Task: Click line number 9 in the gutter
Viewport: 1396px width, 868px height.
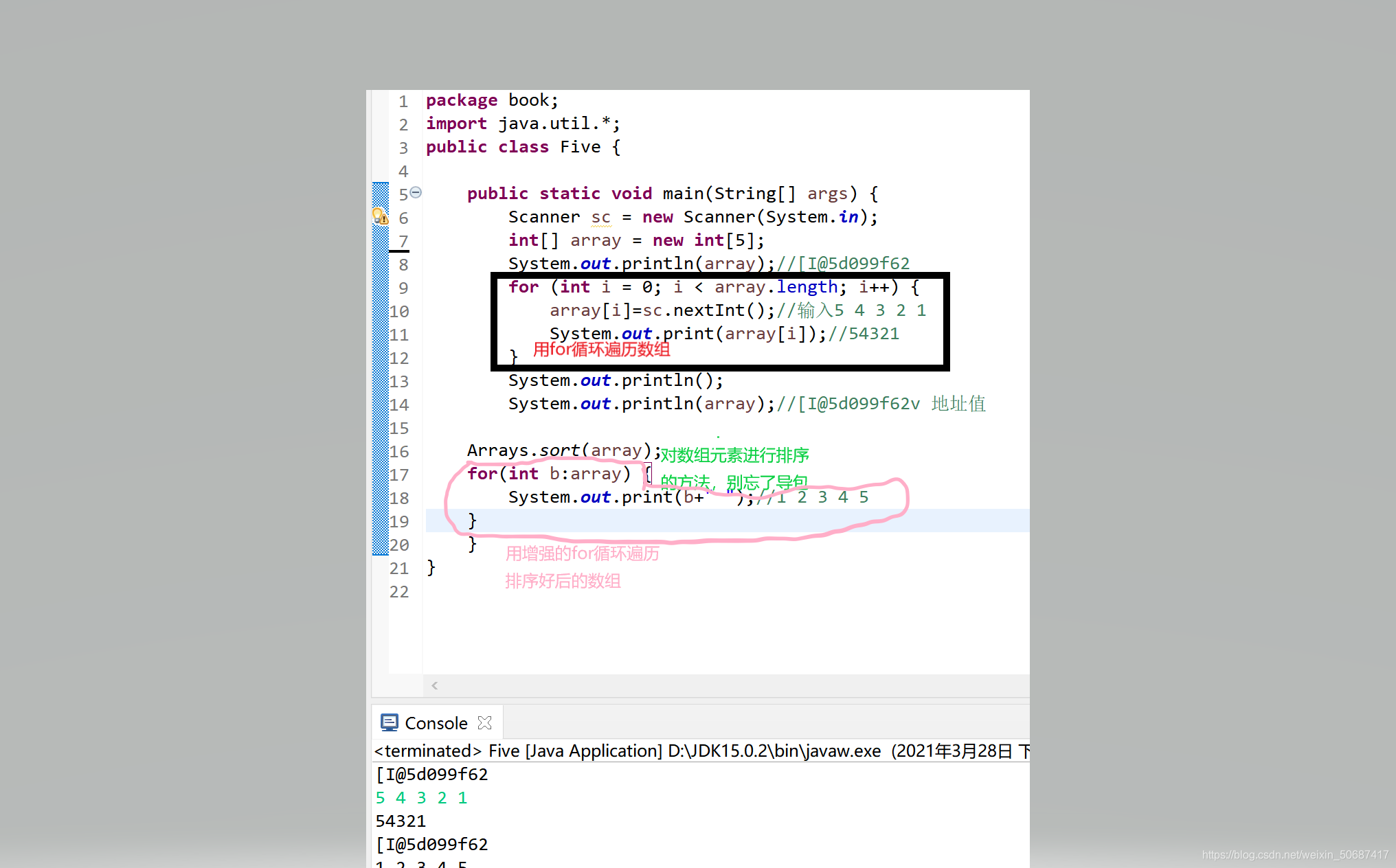Action: (x=403, y=288)
